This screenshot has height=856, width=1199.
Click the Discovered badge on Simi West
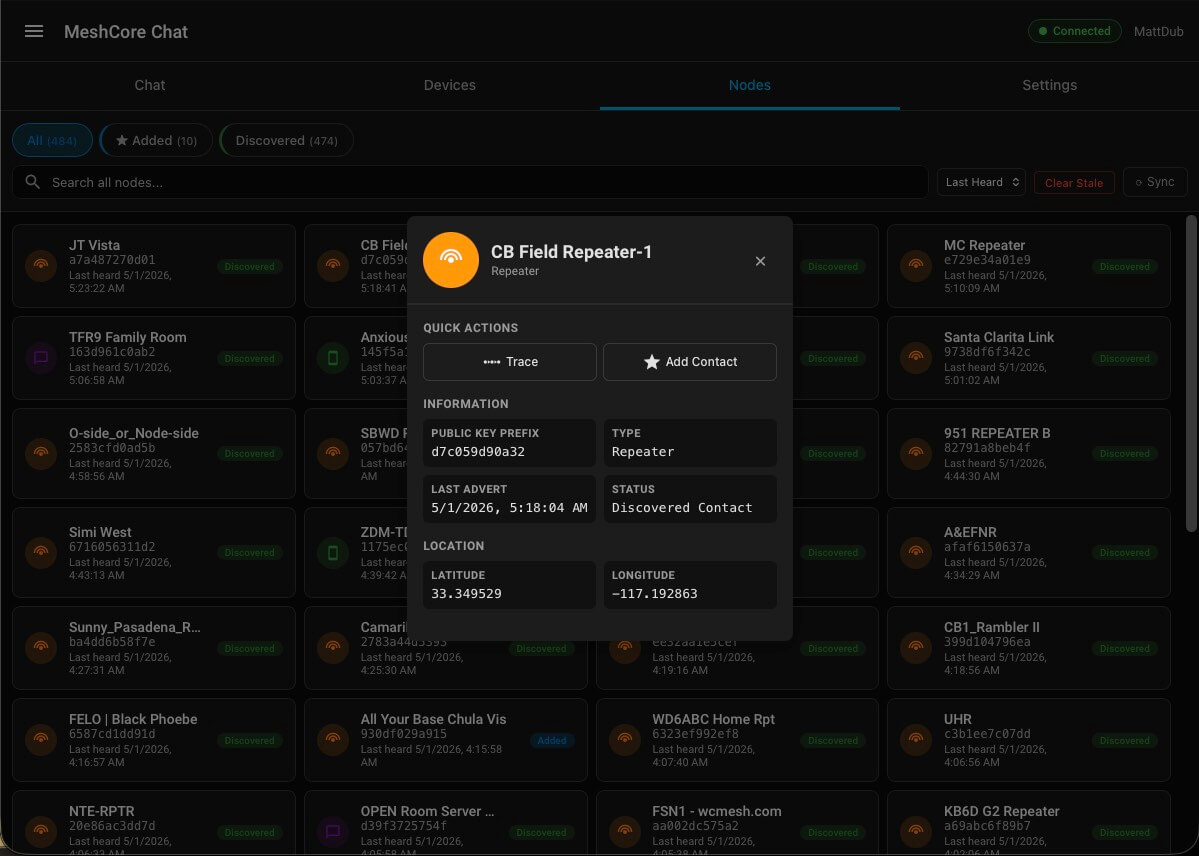249,552
